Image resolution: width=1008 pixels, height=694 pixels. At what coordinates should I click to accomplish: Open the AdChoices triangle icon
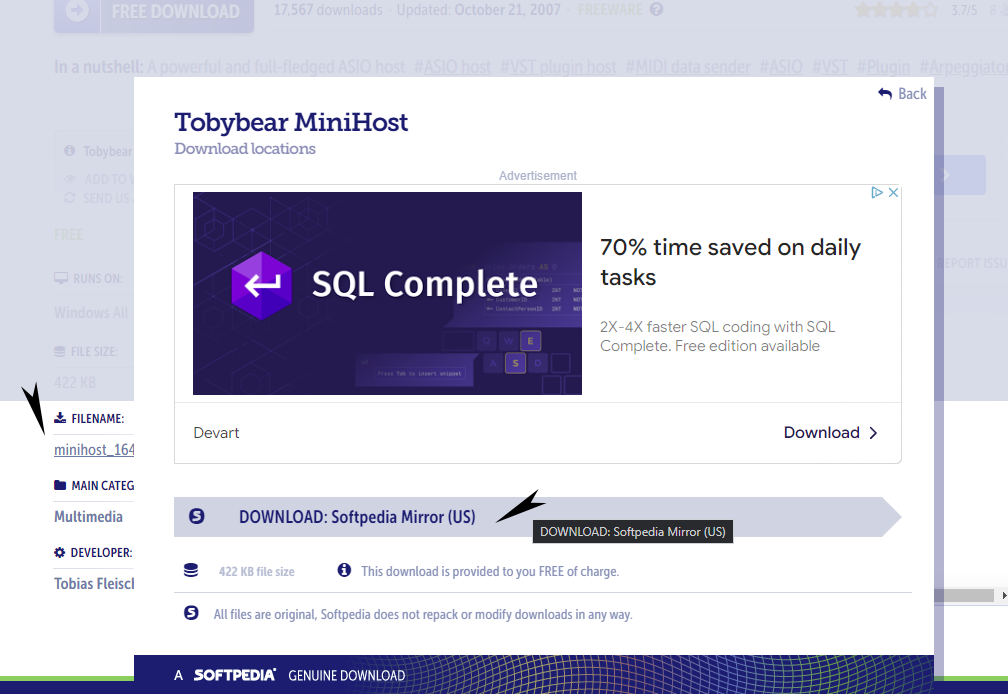click(x=877, y=192)
